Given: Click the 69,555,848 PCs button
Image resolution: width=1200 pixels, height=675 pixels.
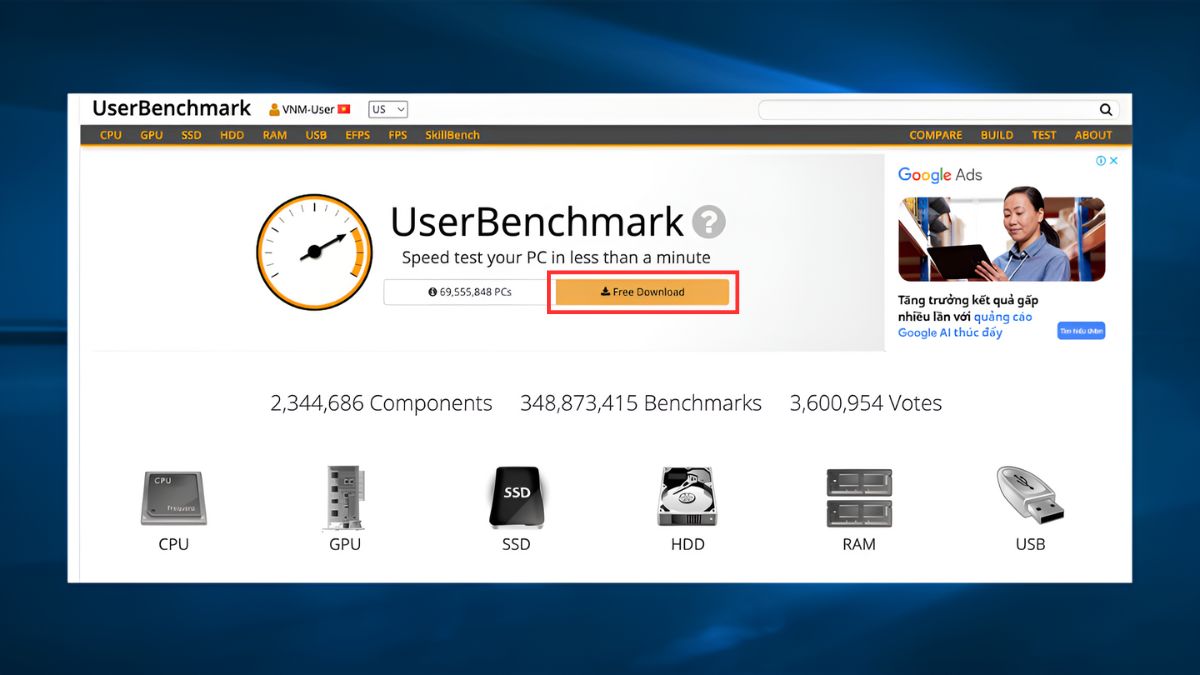Looking at the screenshot, I should tap(469, 292).
